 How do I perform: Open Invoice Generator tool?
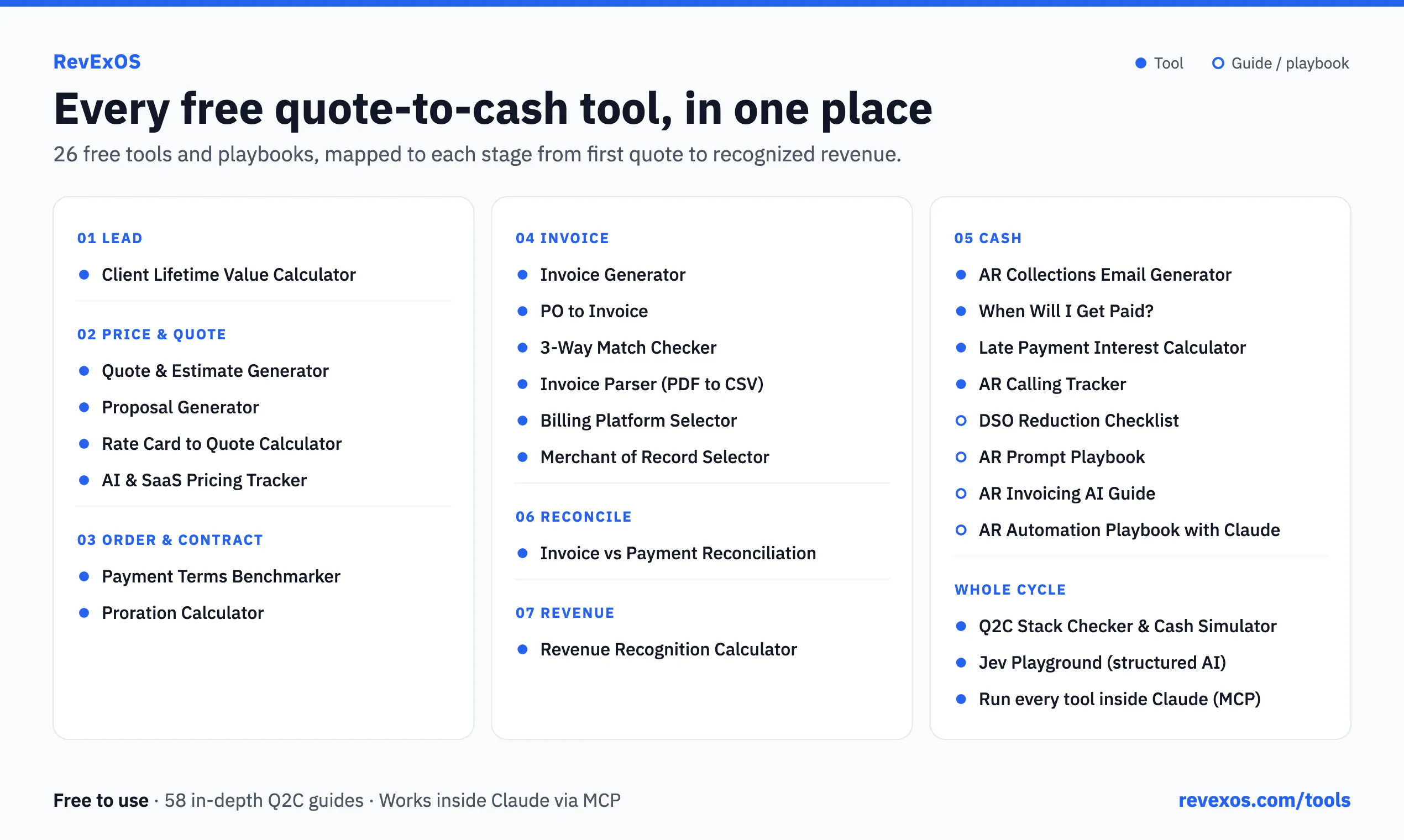(x=612, y=275)
